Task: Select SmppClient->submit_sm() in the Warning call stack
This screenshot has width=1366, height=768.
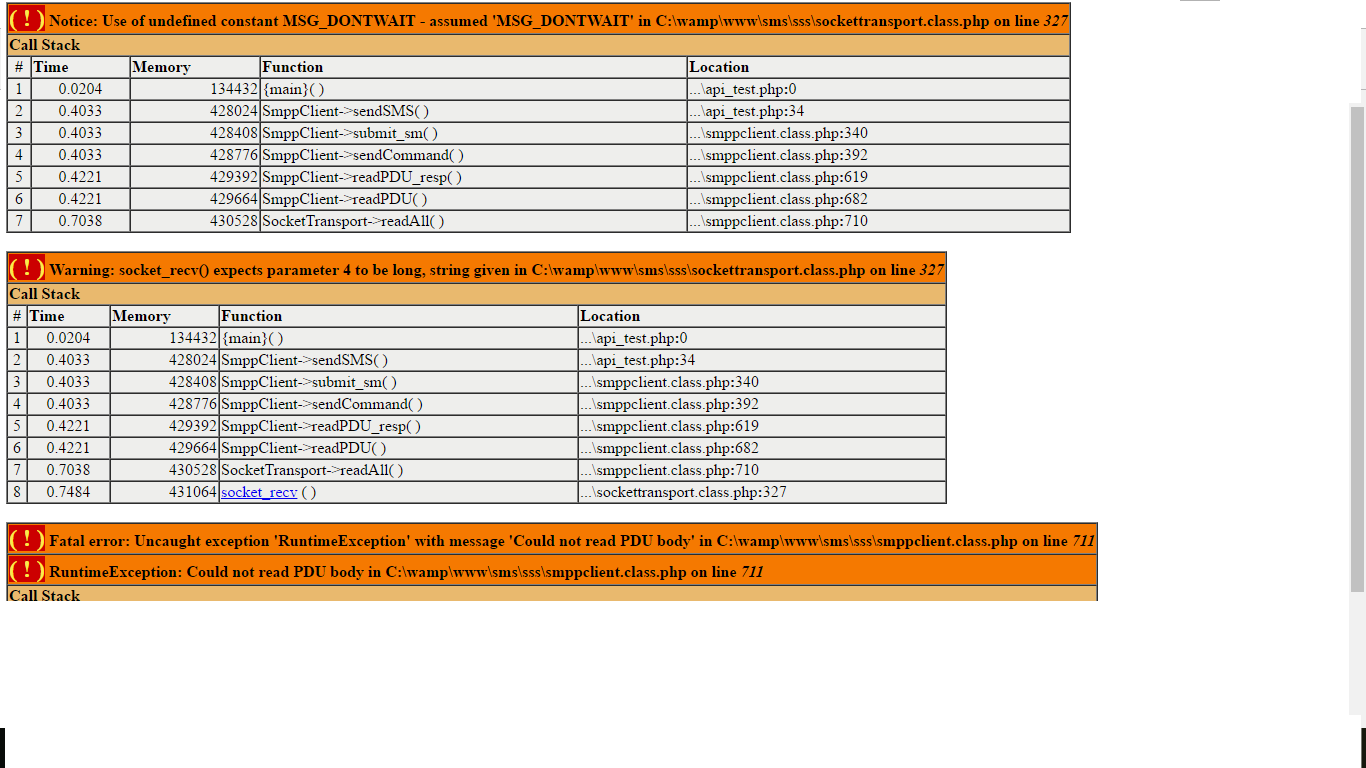Action: tap(310, 382)
